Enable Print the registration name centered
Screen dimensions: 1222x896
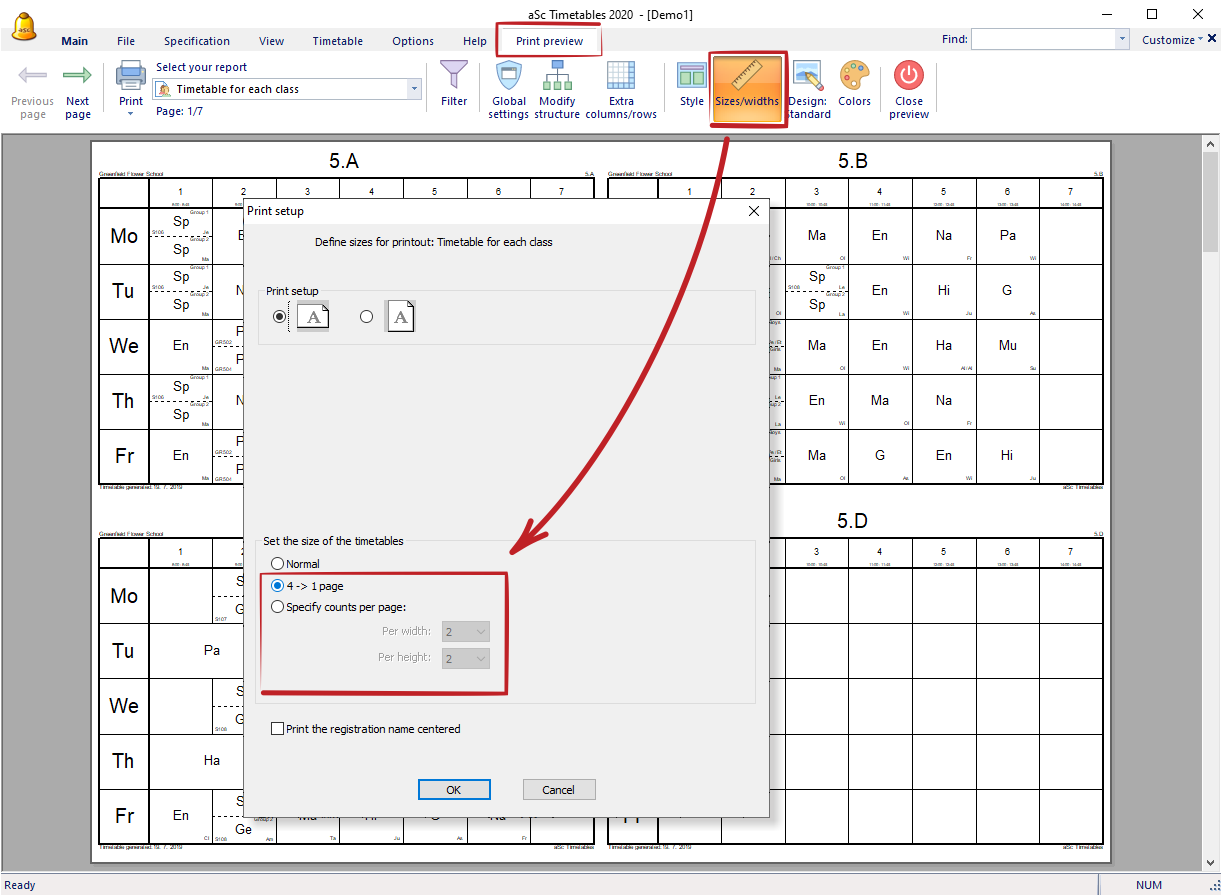tap(278, 729)
